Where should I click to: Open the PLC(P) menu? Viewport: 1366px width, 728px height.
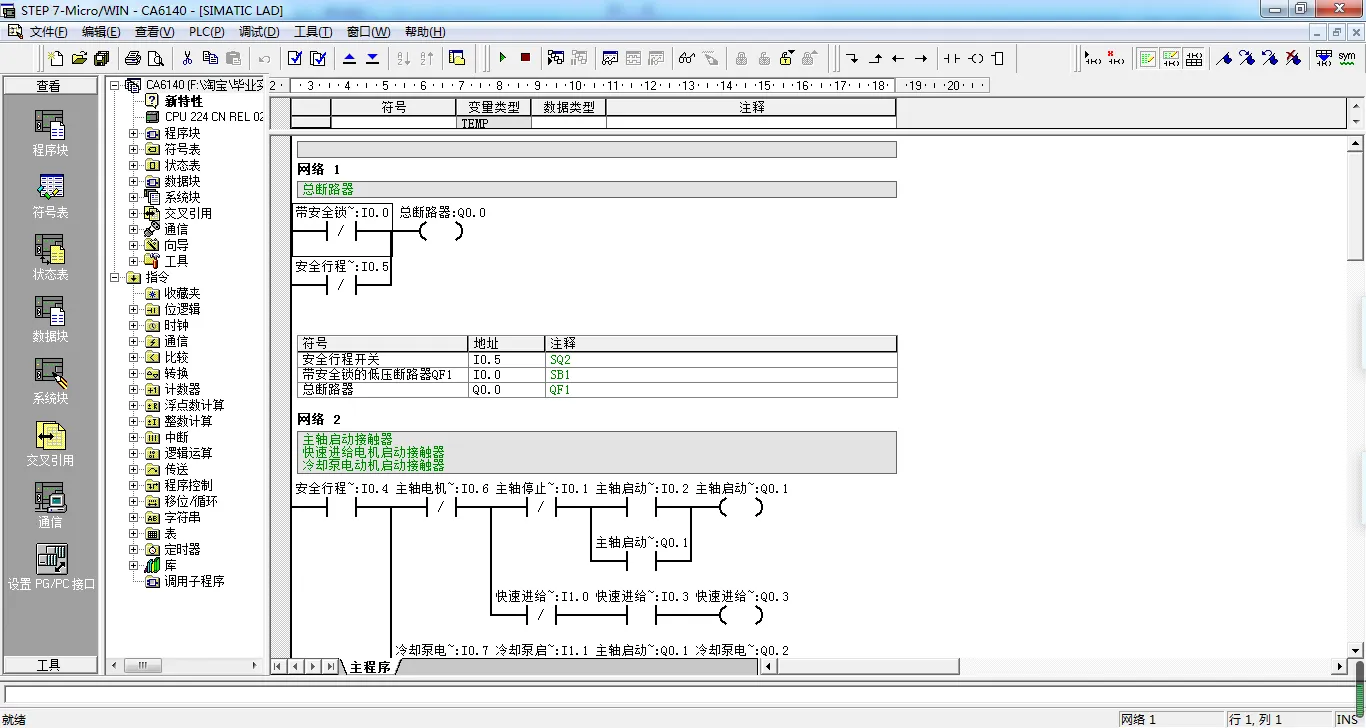click(207, 32)
